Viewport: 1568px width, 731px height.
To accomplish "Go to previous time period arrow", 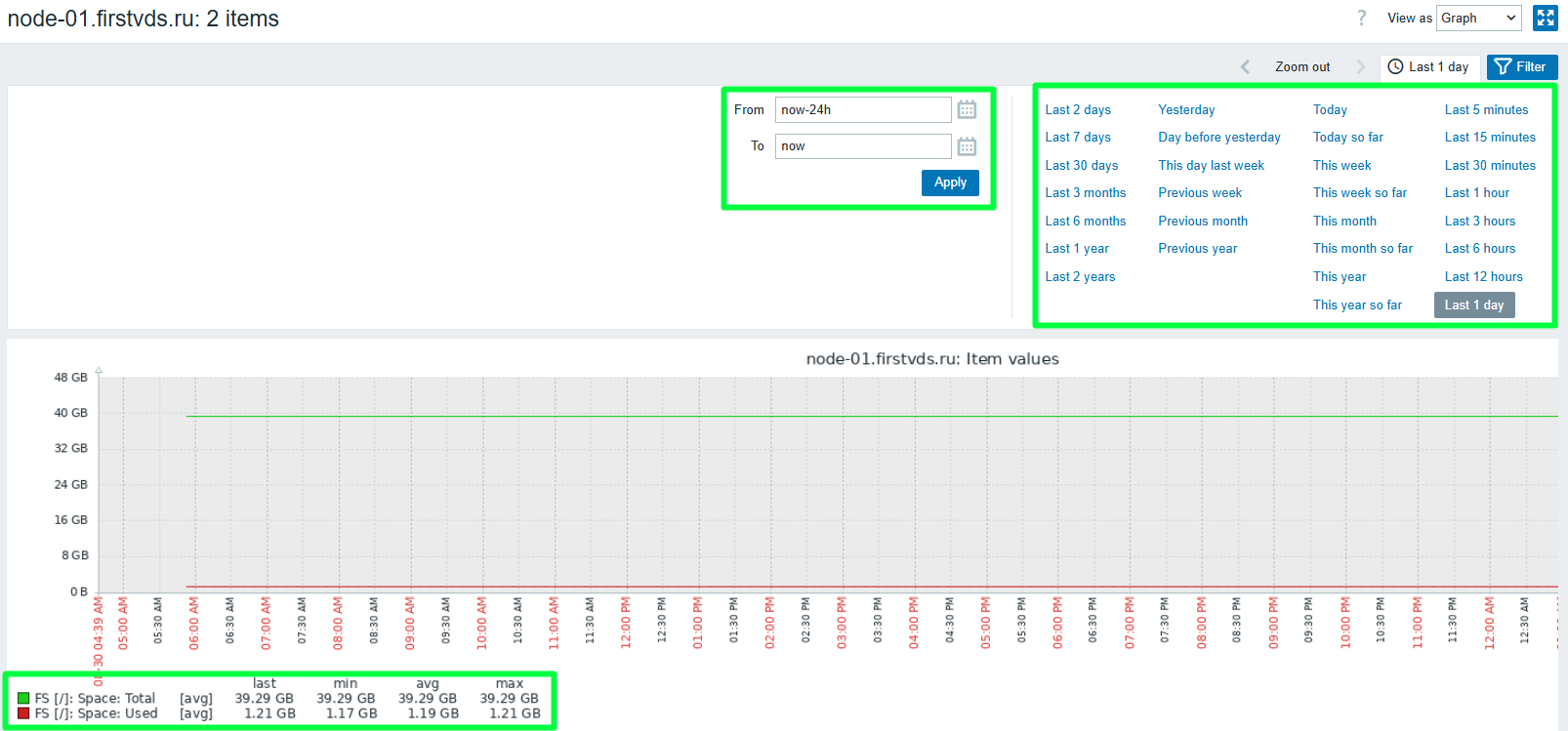I will point(1245,66).
